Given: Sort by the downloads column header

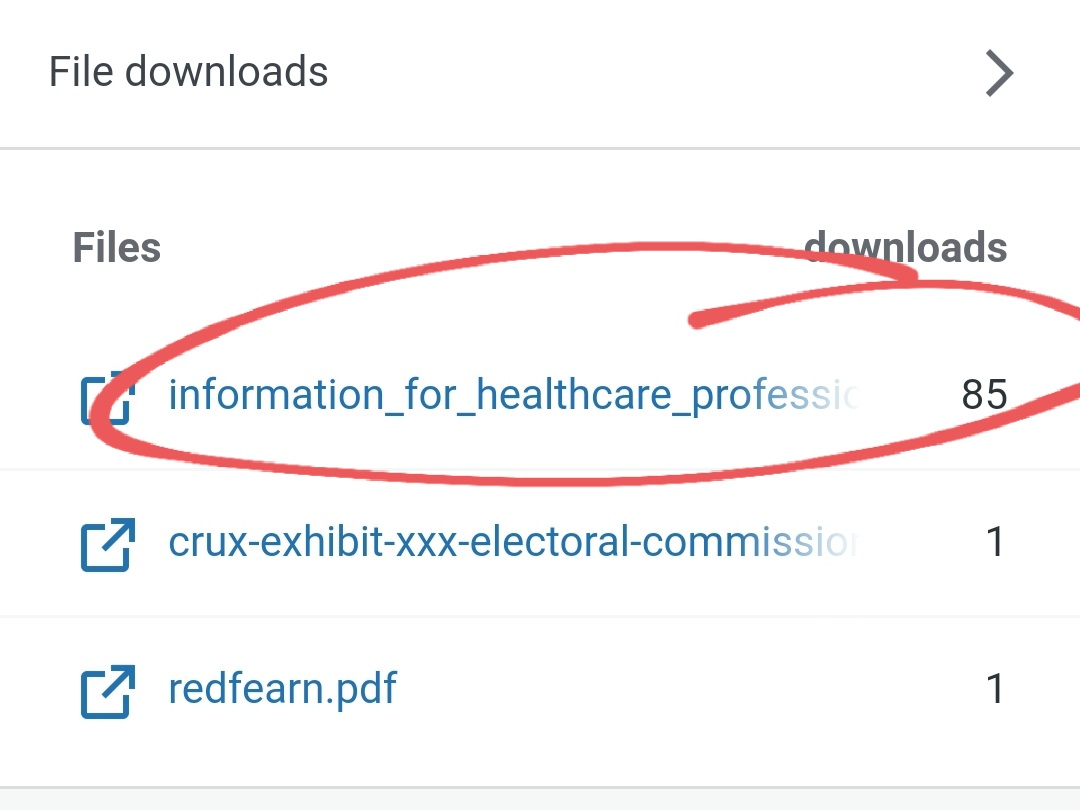Looking at the screenshot, I should pyautogui.click(x=905, y=247).
